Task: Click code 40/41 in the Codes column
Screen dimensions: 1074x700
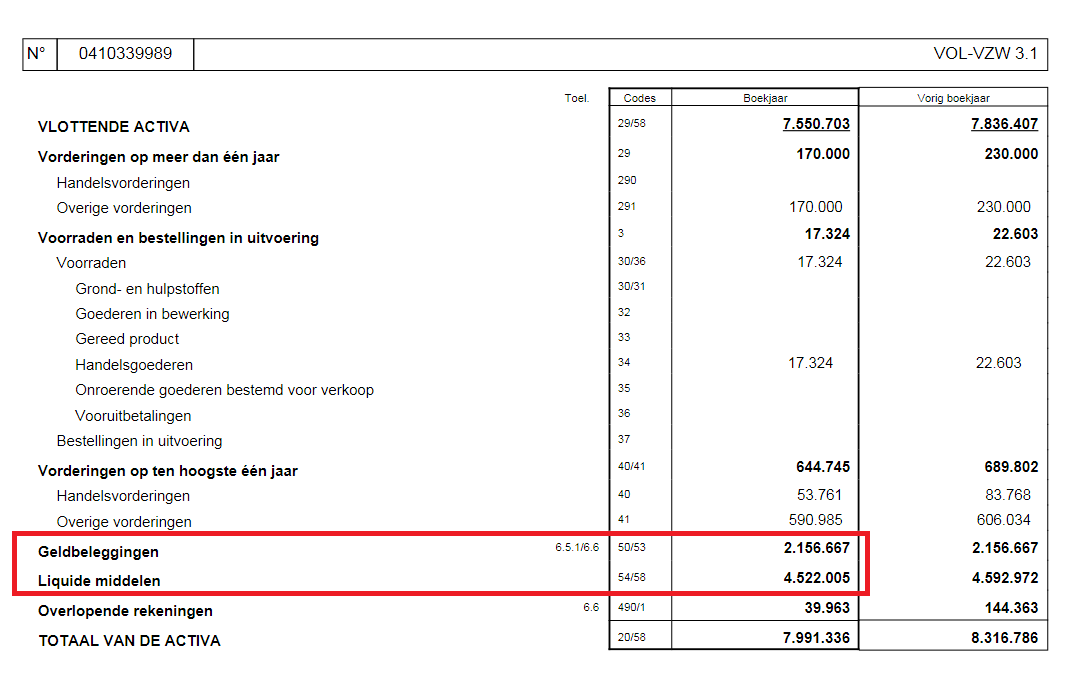Action: [x=632, y=466]
